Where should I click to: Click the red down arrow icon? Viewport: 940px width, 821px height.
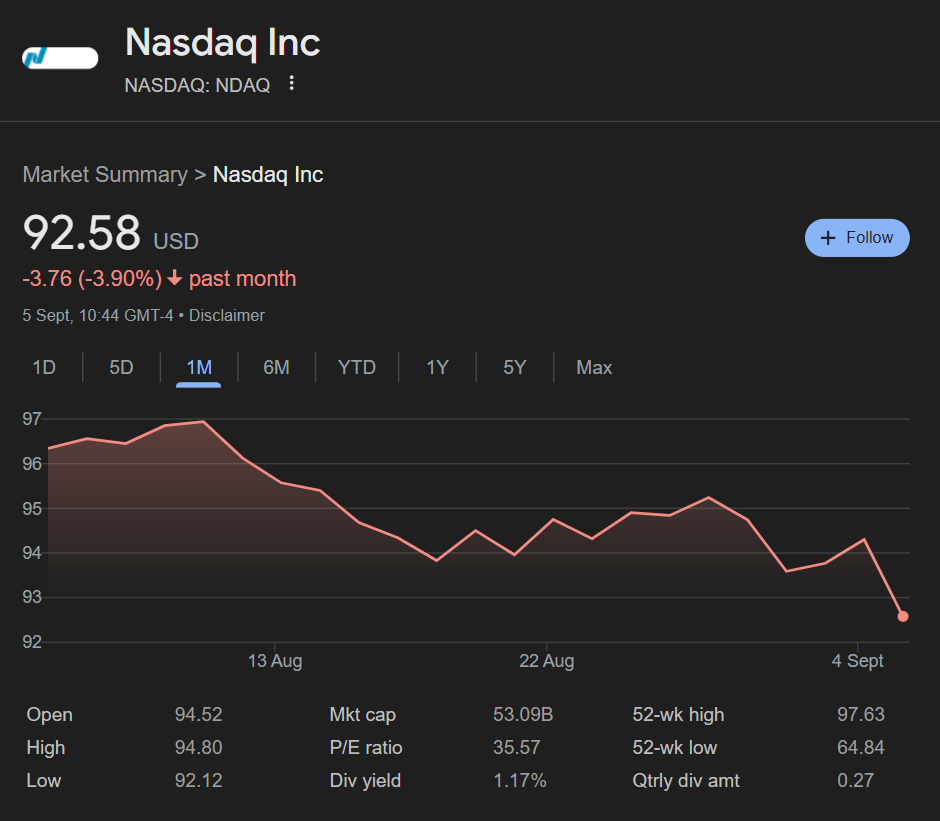[x=175, y=279]
